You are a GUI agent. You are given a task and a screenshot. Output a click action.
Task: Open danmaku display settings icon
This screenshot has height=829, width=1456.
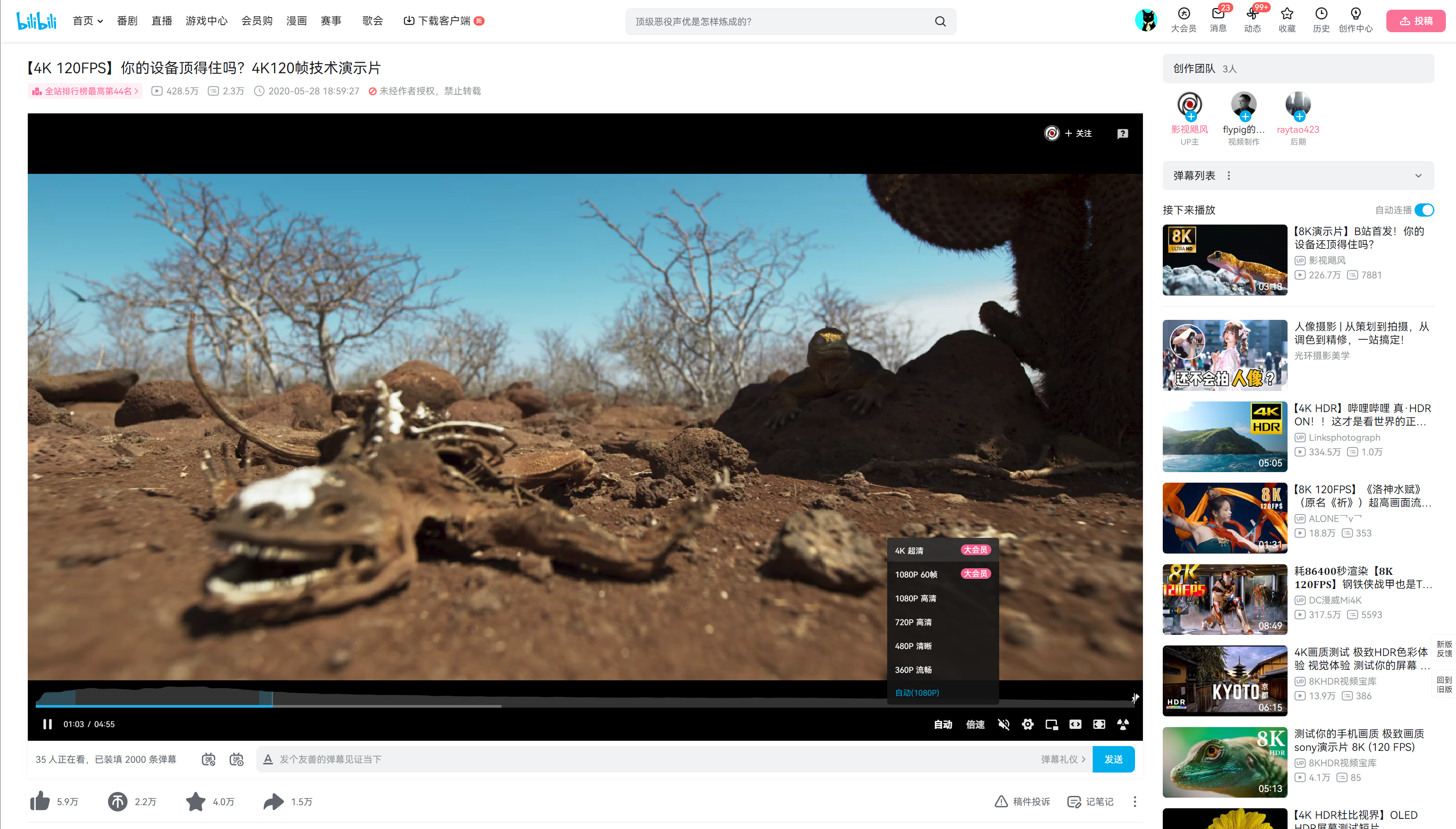coord(236,759)
